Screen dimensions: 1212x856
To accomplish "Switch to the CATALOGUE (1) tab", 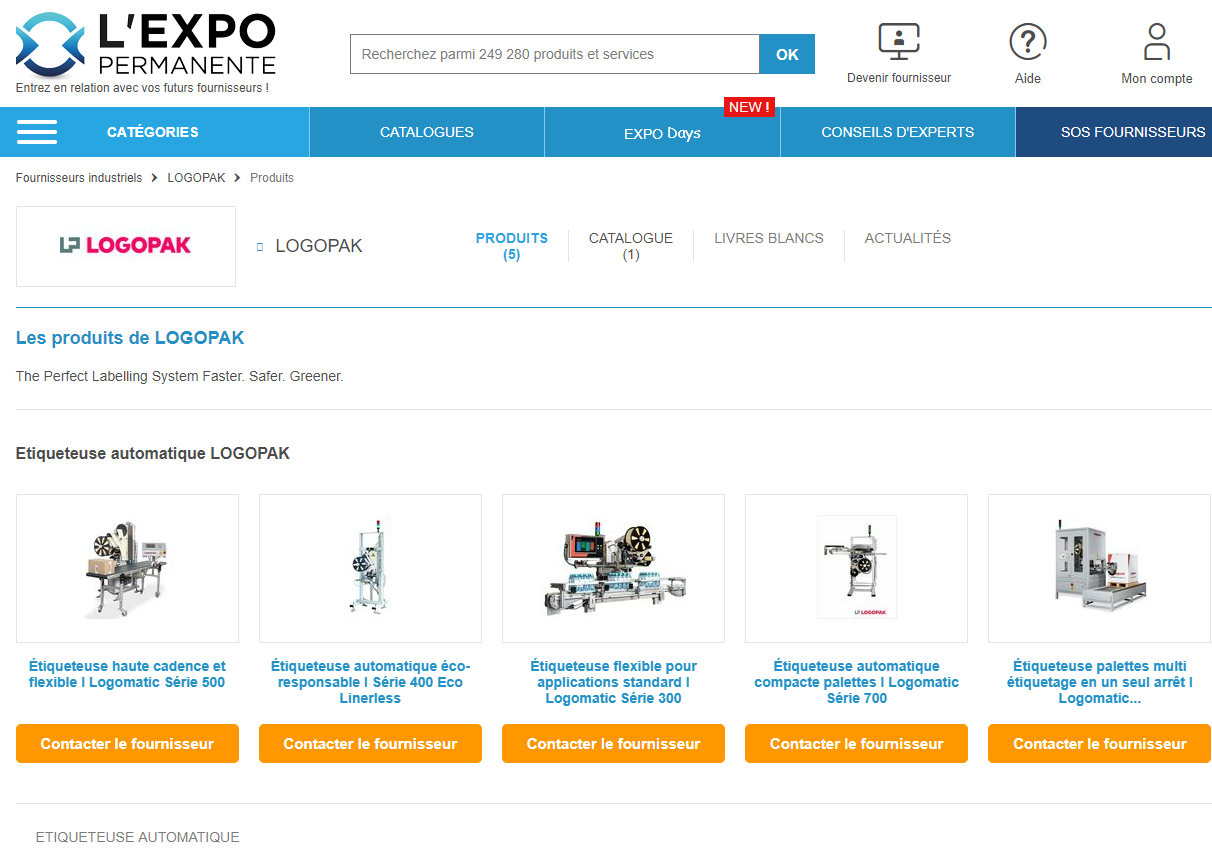I will (x=631, y=246).
